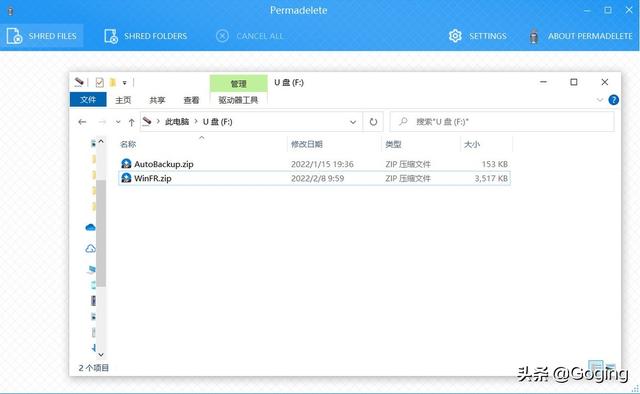
Task: Click the 3,517 KB size value
Action: pyautogui.click(x=491, y=178)
